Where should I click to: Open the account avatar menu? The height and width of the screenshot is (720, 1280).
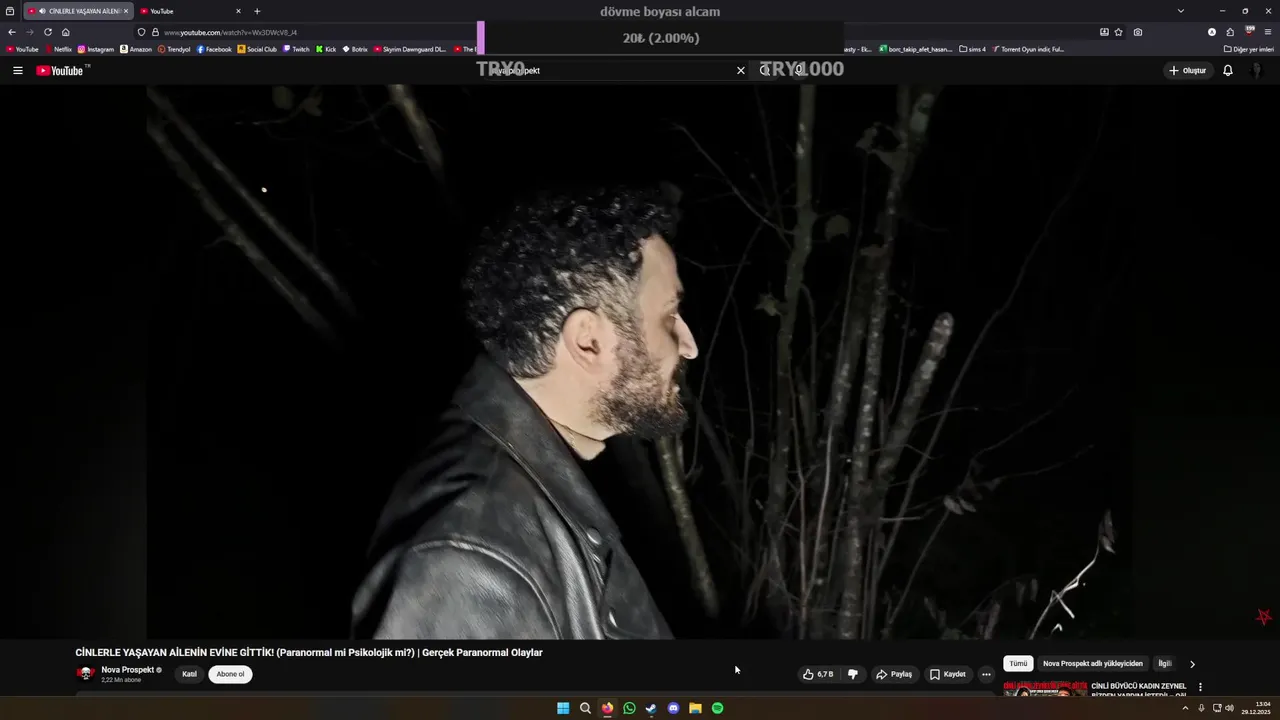[x=1257, y=70]
